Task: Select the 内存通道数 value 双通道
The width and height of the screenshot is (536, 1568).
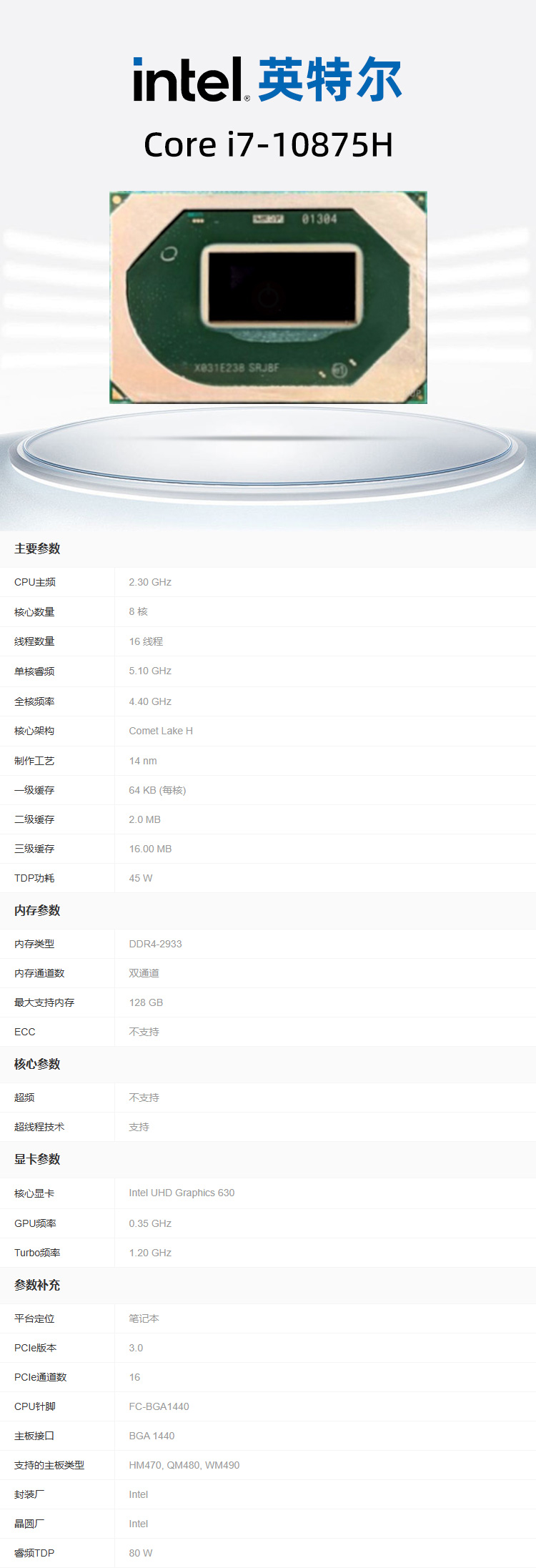Action: [144, 973]
